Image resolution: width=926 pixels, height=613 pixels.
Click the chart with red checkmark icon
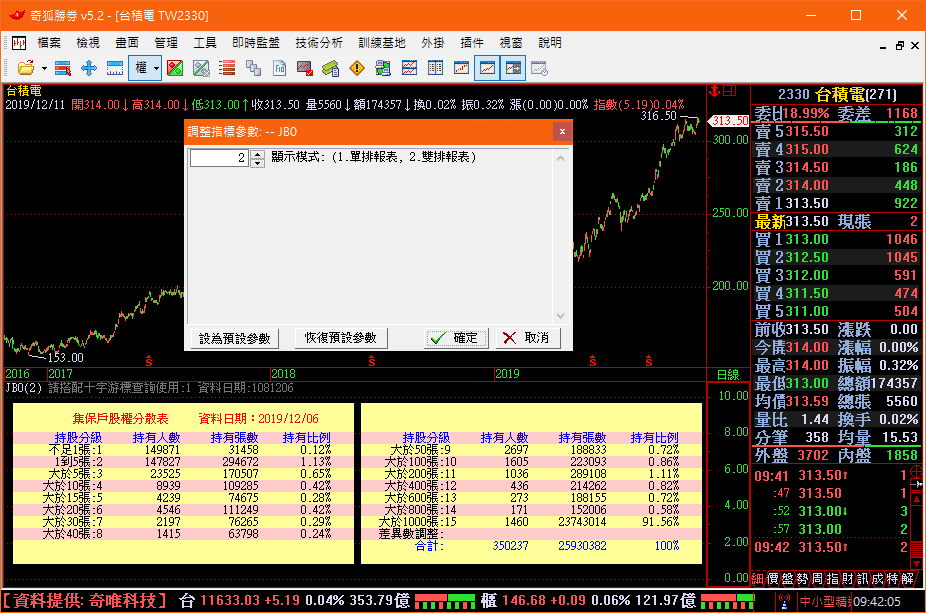[x=305, y=68]
